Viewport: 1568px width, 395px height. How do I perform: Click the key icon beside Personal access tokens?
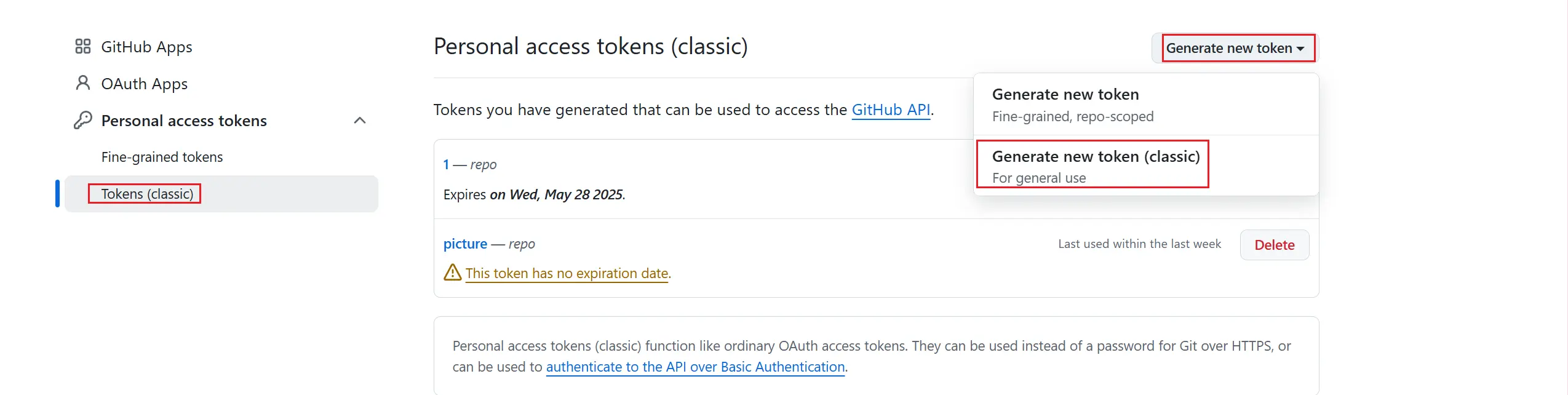tap(83, 120)
